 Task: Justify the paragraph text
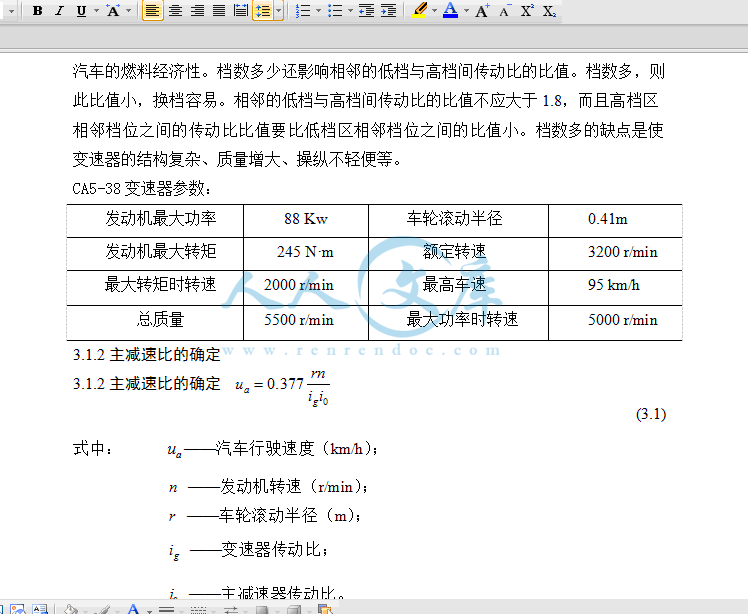[219, 10]
